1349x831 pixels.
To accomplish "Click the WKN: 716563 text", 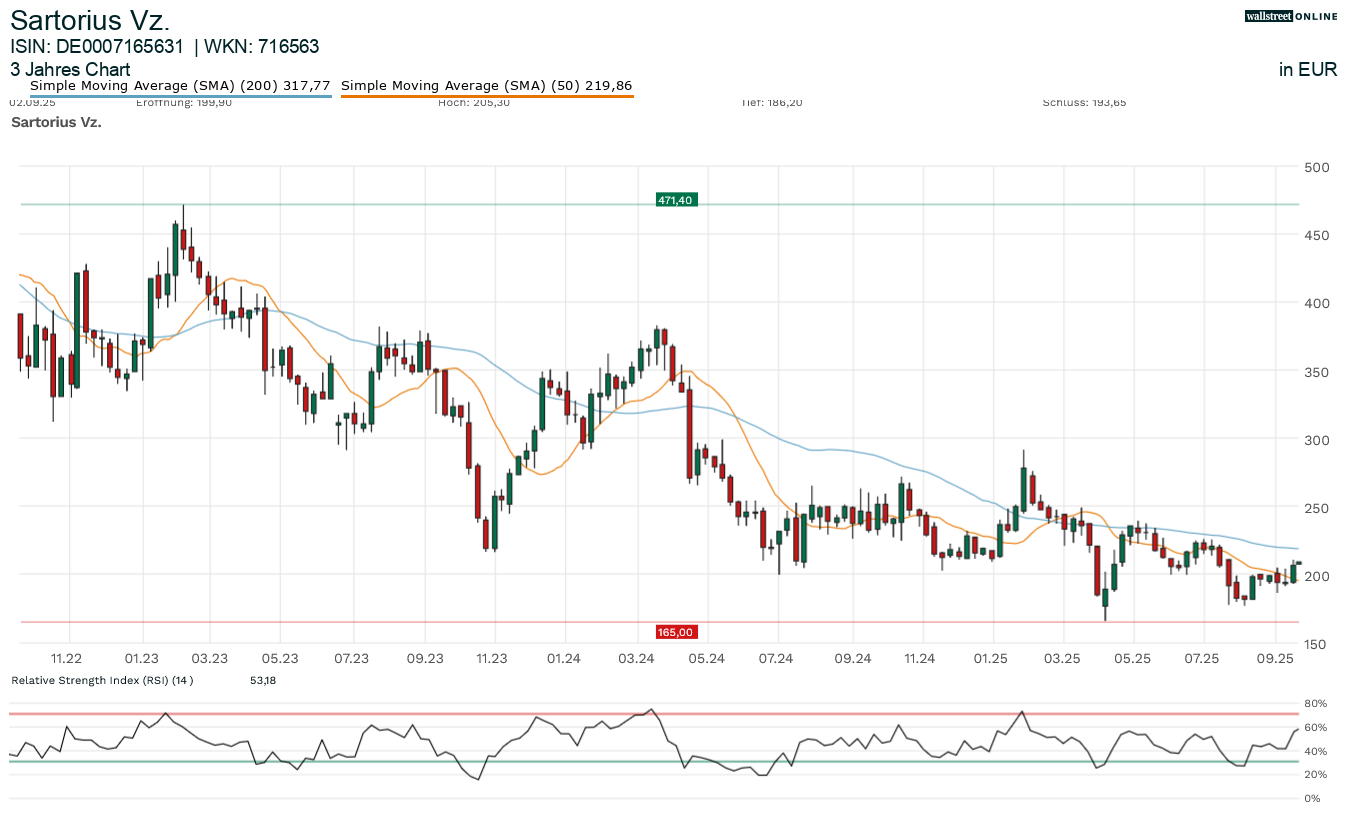I will point(262,46).
